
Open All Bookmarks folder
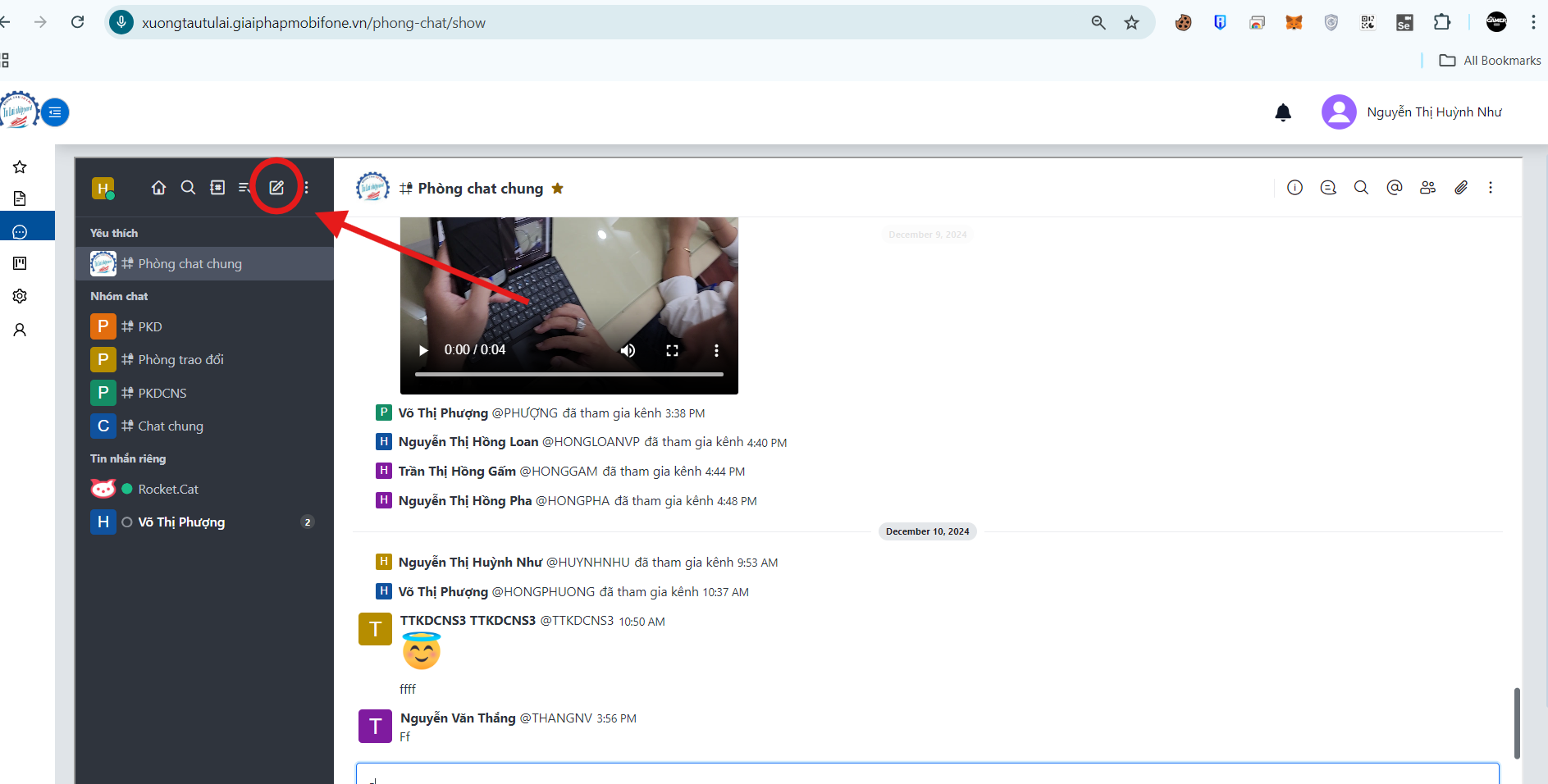pos(1490,61)
